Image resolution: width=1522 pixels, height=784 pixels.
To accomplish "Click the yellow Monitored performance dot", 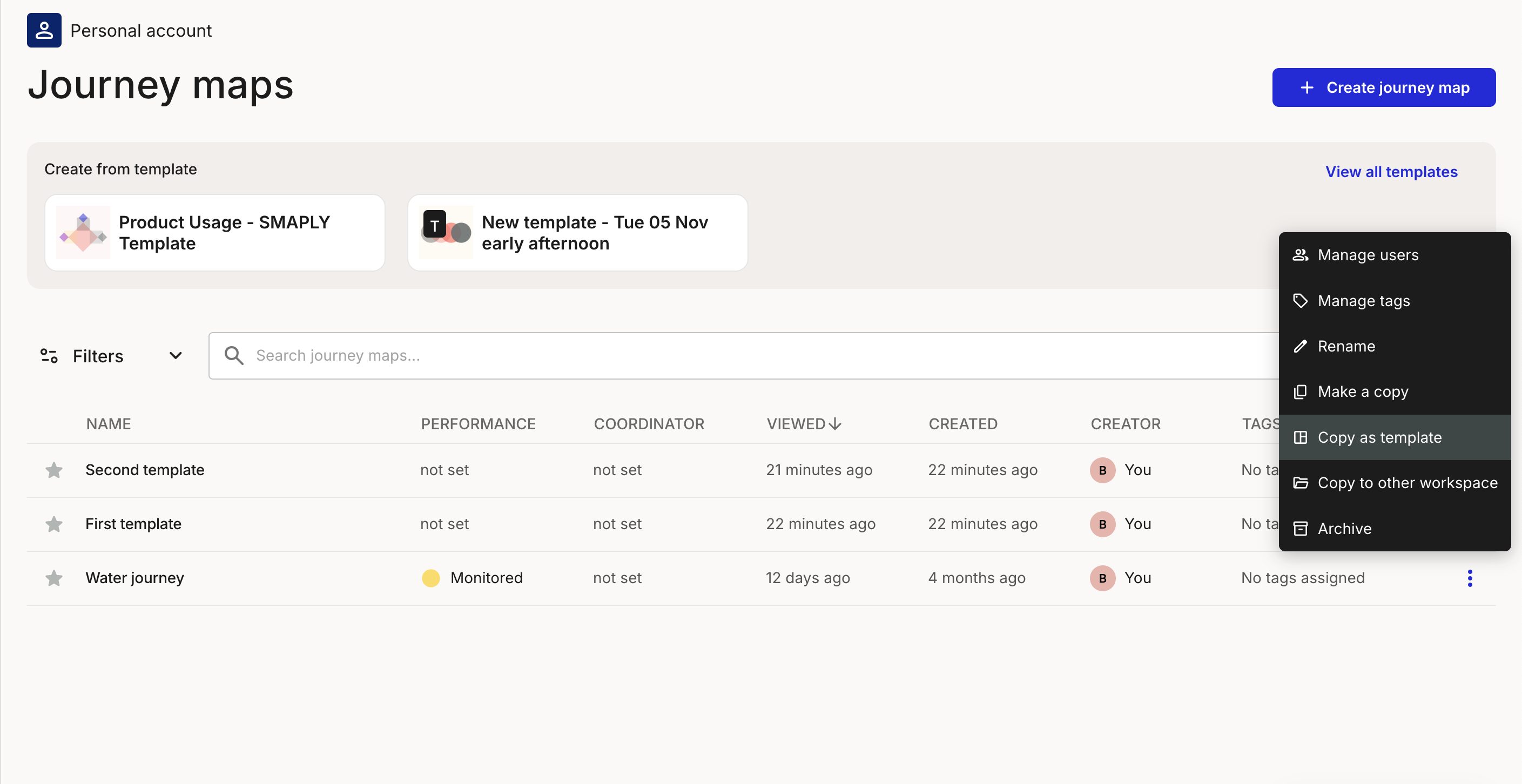I will click(x=430, y=578).
